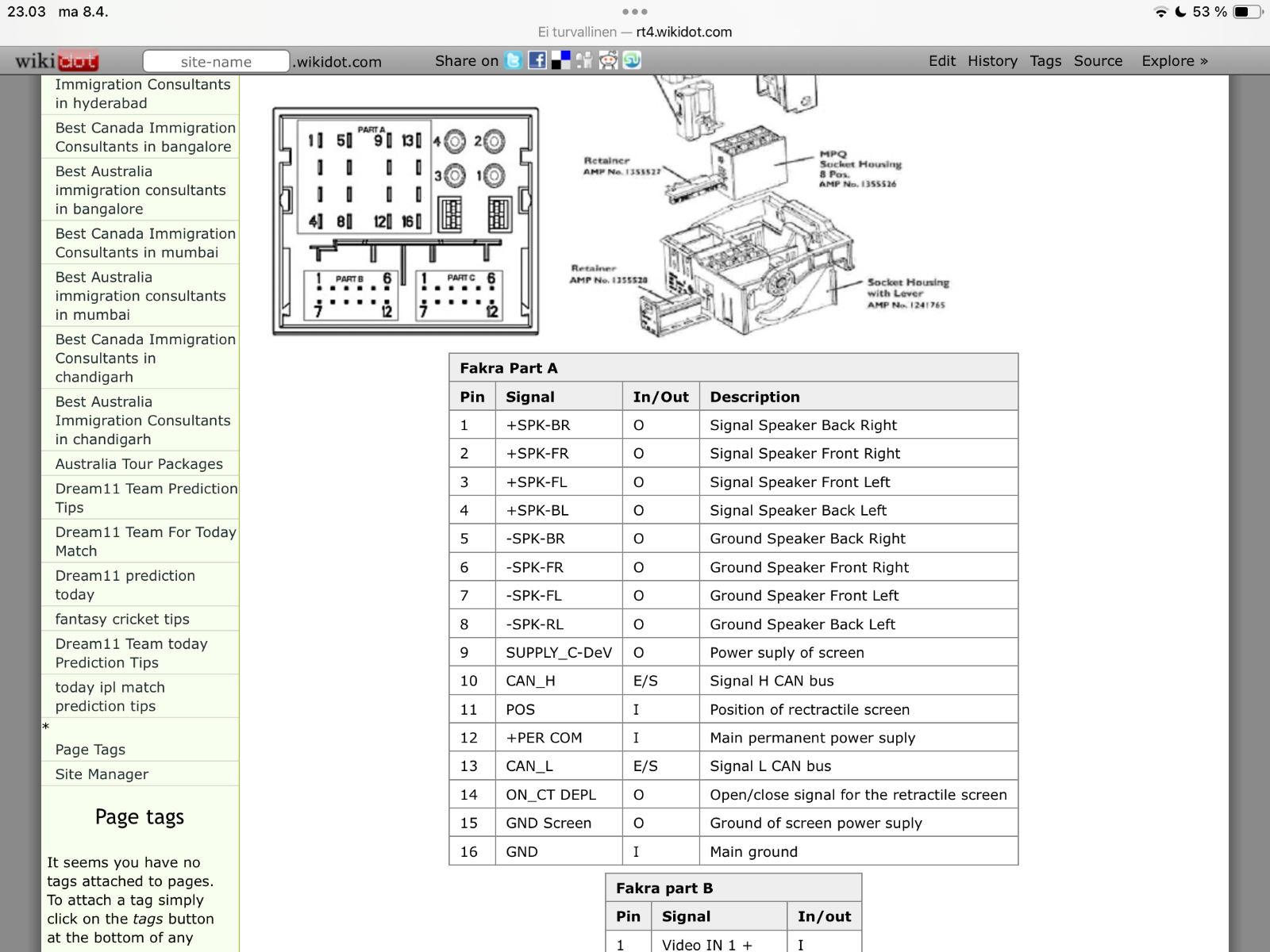Open Dream11 Team For Today Match link
Image resolution: width=1270 pixels, height=952 pixels.
point(146,541)
